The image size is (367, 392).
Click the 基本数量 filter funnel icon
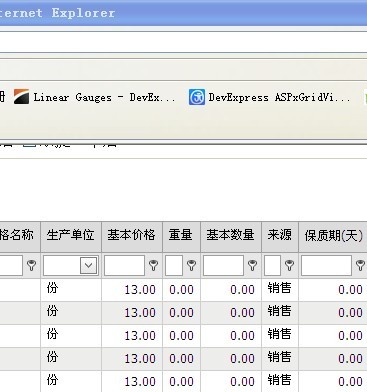pyautogui.click(x=252, y=265)
